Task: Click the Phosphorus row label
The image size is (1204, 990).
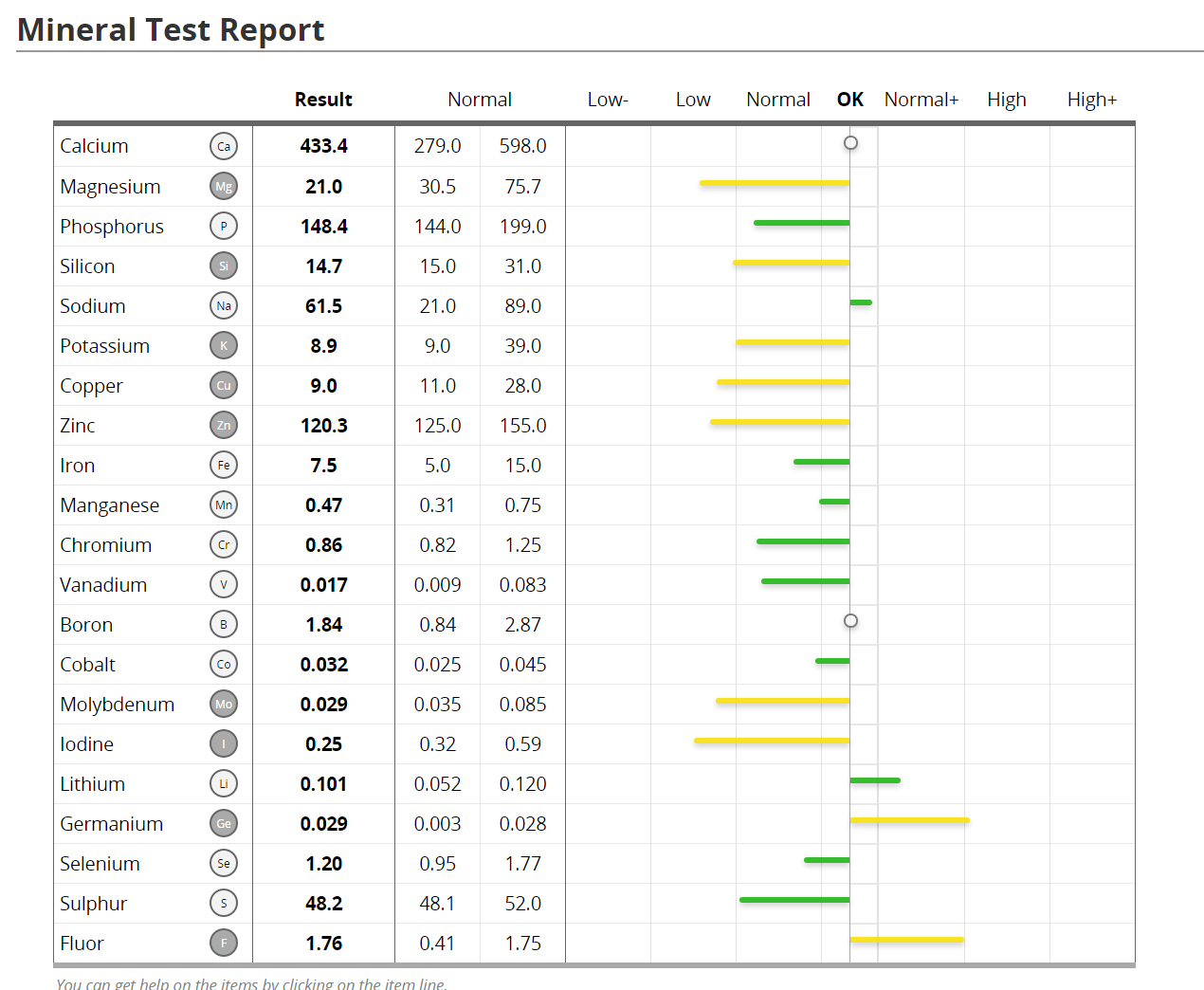Action: tap(112, 227)
